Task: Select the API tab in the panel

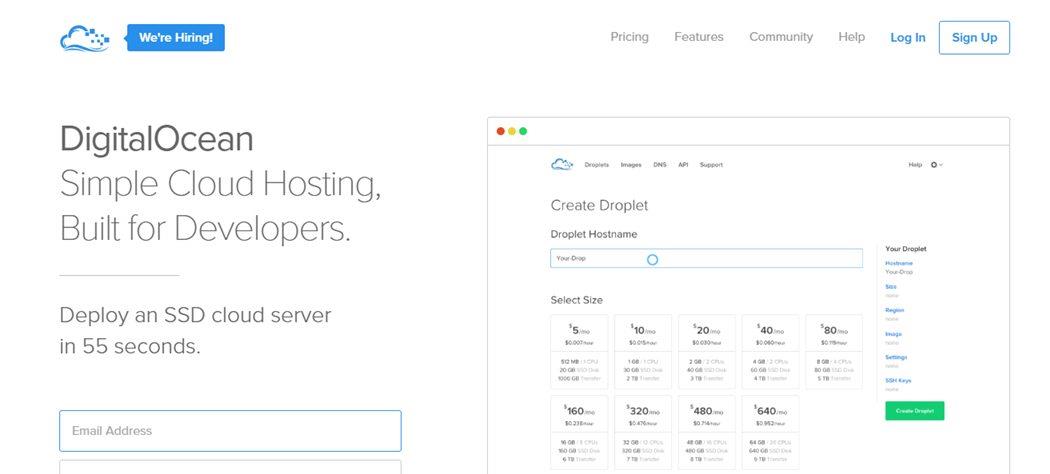Action: click(683, 165)
